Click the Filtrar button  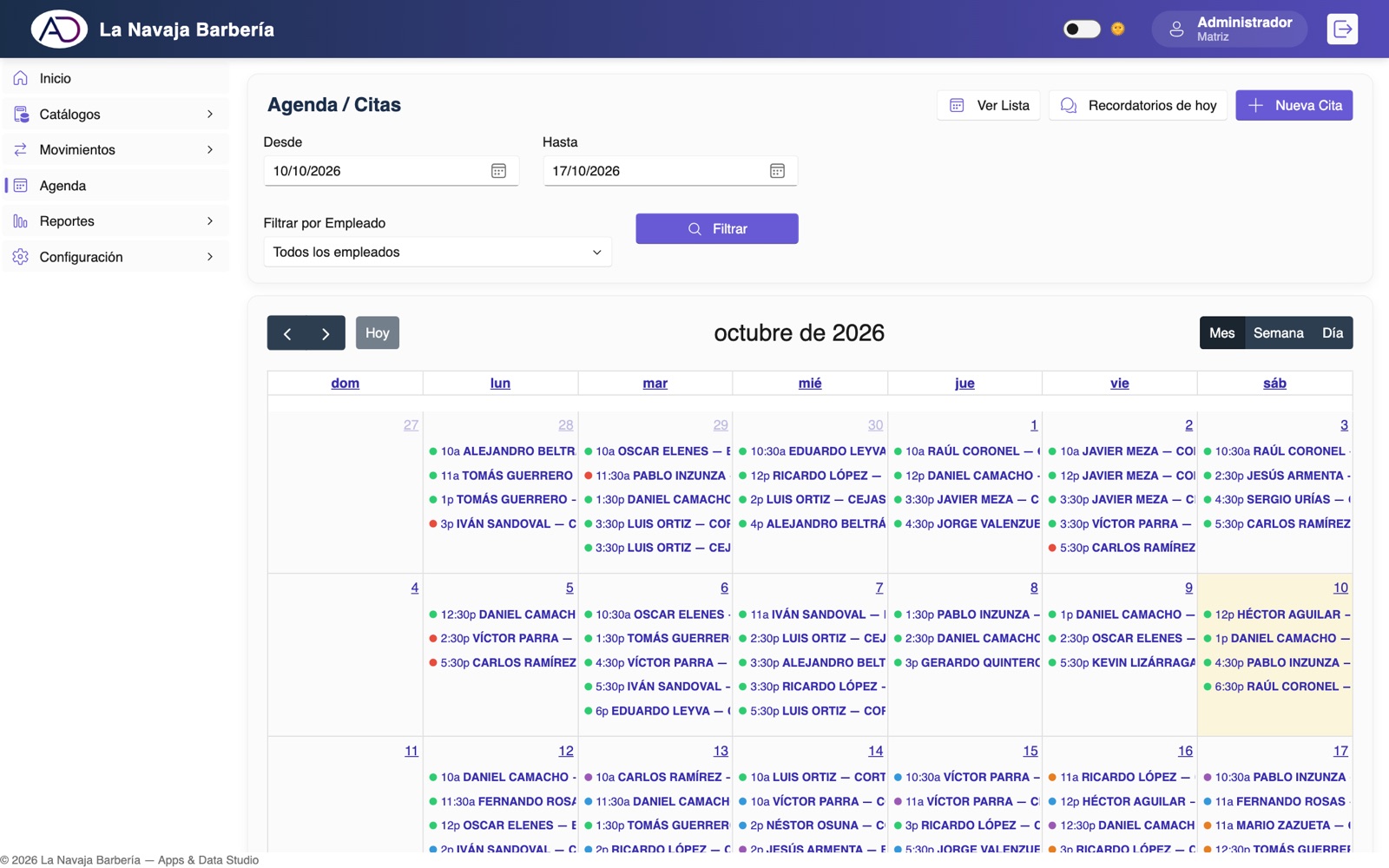coord(717,228)
